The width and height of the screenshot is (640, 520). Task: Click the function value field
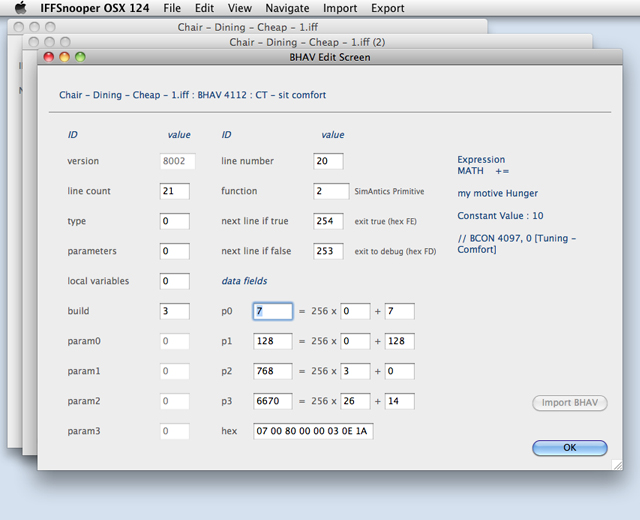pos(331,191)
